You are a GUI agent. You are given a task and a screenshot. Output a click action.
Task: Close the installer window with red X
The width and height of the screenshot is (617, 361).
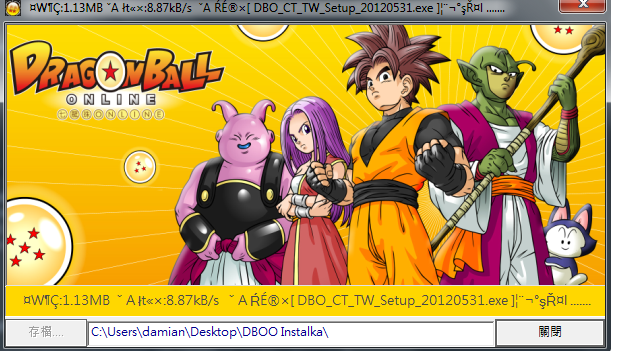click(x=582, y=6)
